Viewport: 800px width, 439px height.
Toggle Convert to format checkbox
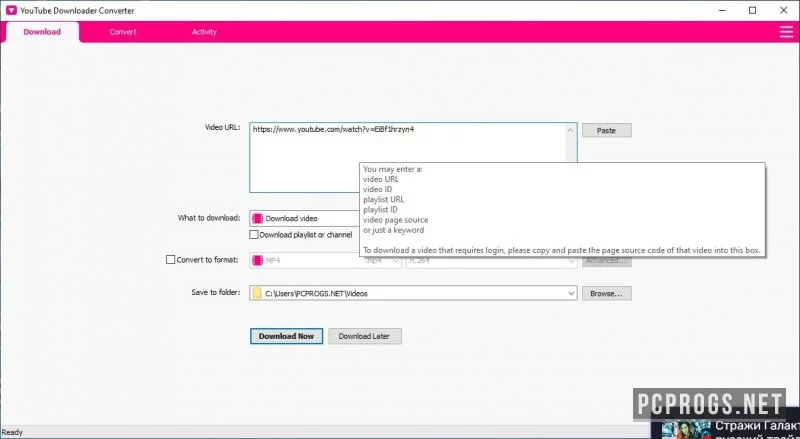click(170, 260)
